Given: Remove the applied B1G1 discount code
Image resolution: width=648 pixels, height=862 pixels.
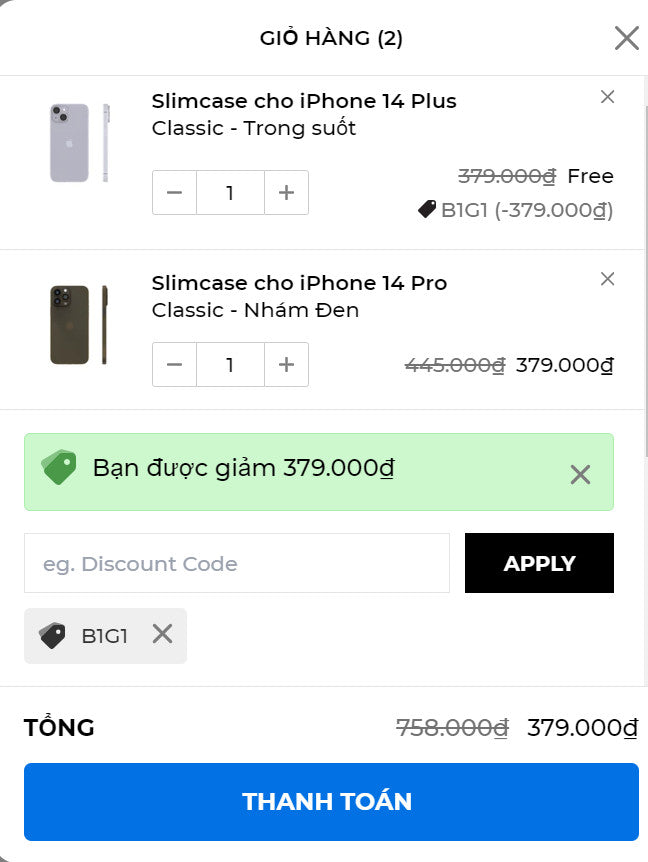Looking at the screenshot, I should coord(162,634).
